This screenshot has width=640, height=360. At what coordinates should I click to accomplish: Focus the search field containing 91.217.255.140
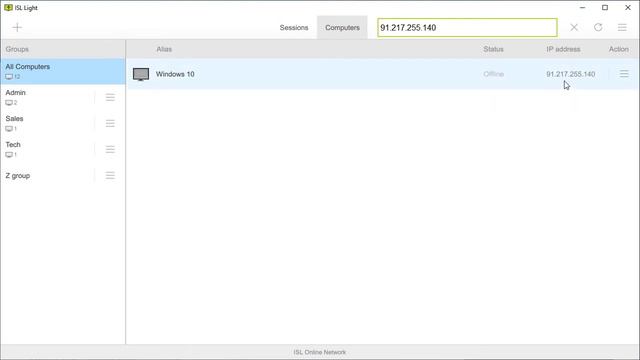(467, 27)
